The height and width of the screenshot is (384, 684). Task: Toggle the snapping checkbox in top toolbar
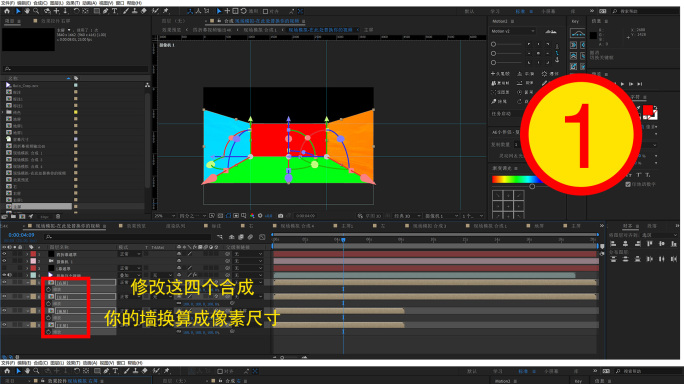(x=265, y=11)
